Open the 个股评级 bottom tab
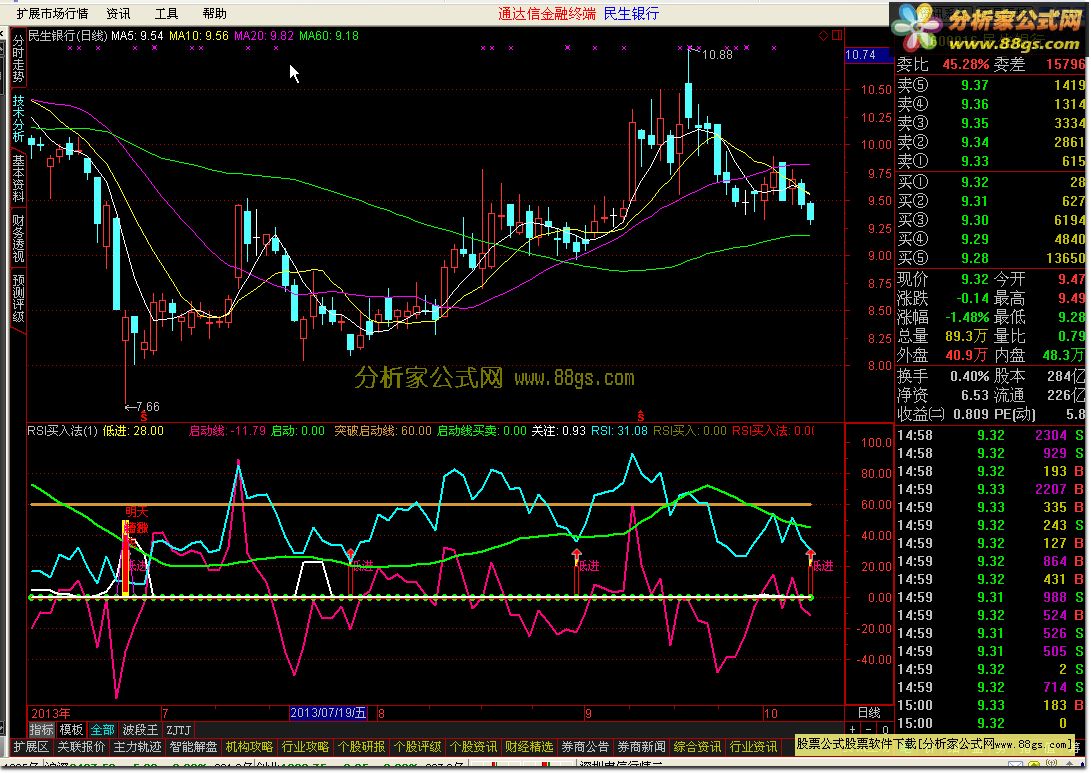Image resolution: width=1091 pixels, height=773 pixels. click(x=417, y=747)
